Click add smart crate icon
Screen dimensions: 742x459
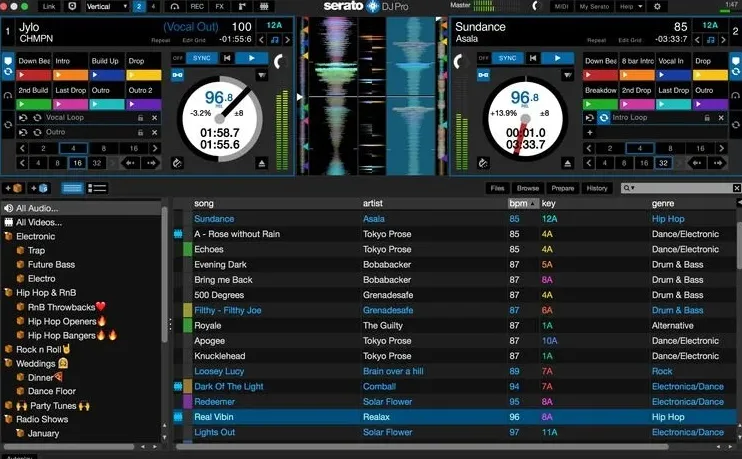coord(39,188)
